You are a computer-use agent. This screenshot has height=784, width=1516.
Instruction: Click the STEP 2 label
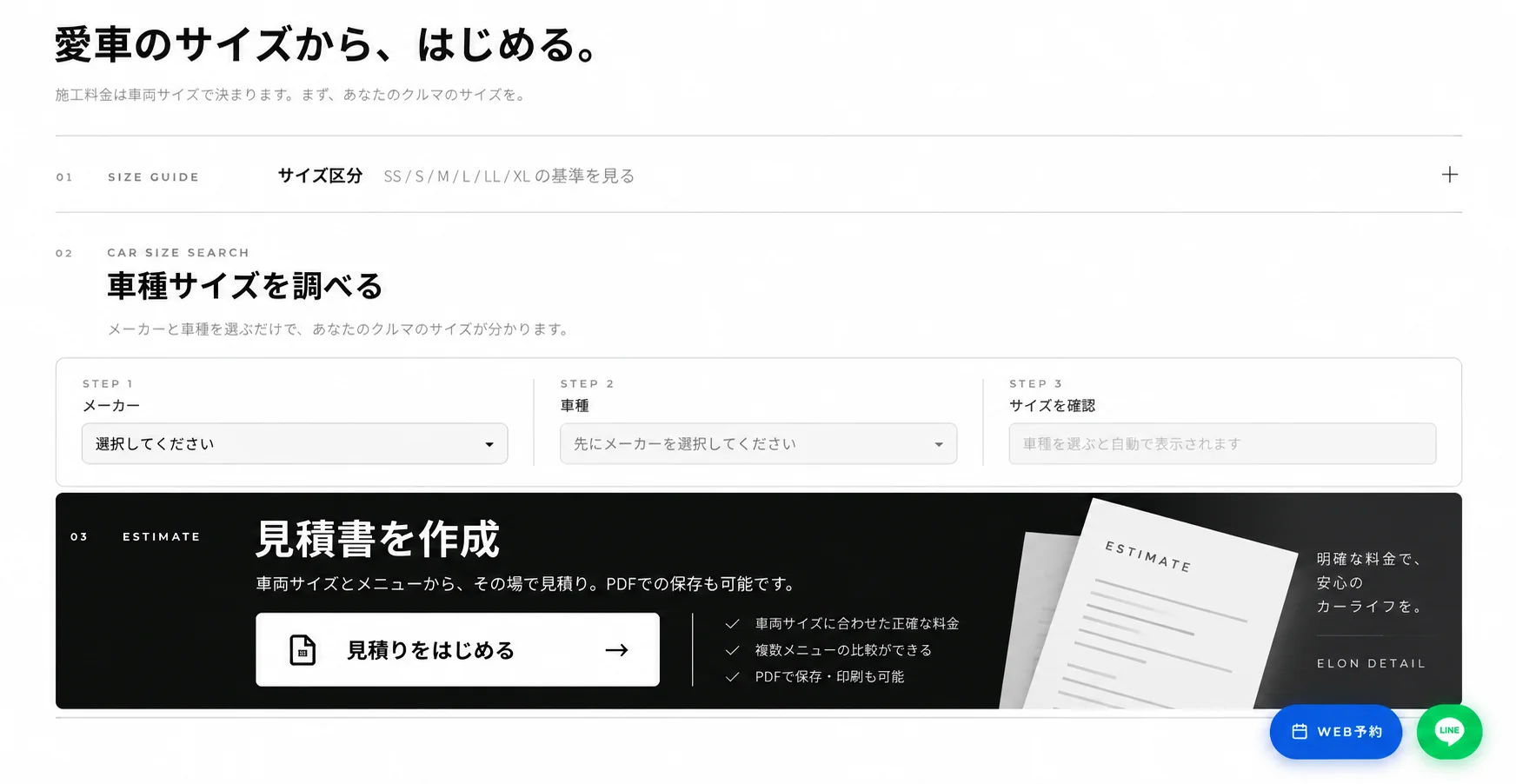[x=588, y=383]
